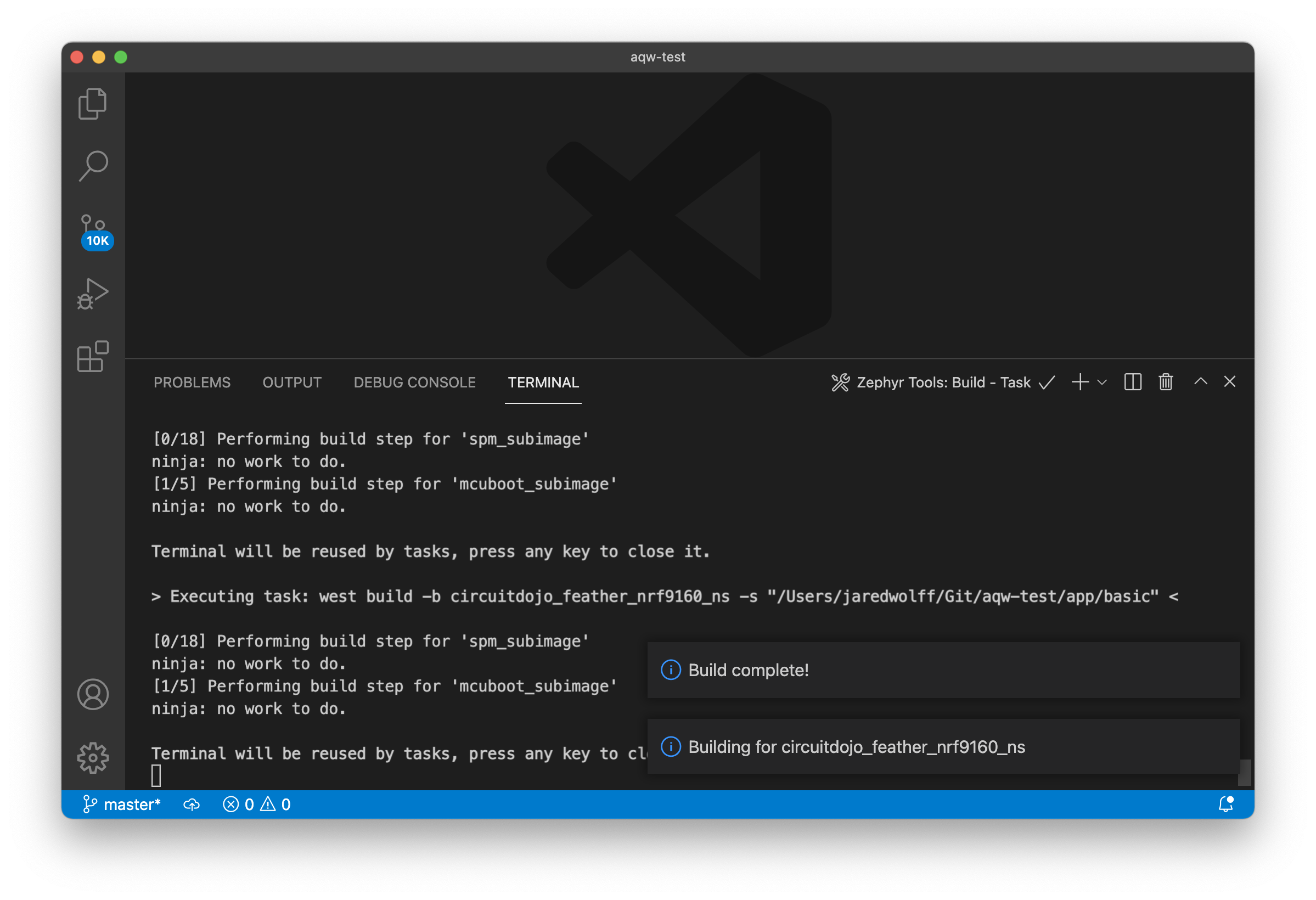Maximize panel size with chevron up

pyautogui.click(x=1201, y=382)
